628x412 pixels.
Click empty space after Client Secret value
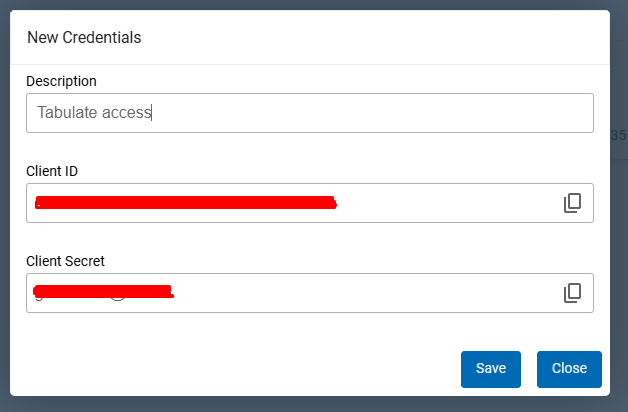point(360,293)
